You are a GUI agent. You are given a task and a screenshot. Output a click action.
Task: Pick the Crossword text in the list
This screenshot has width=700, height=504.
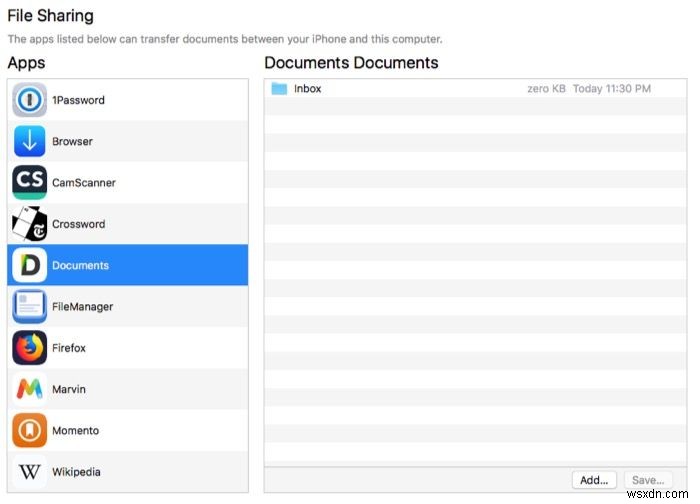79,224
